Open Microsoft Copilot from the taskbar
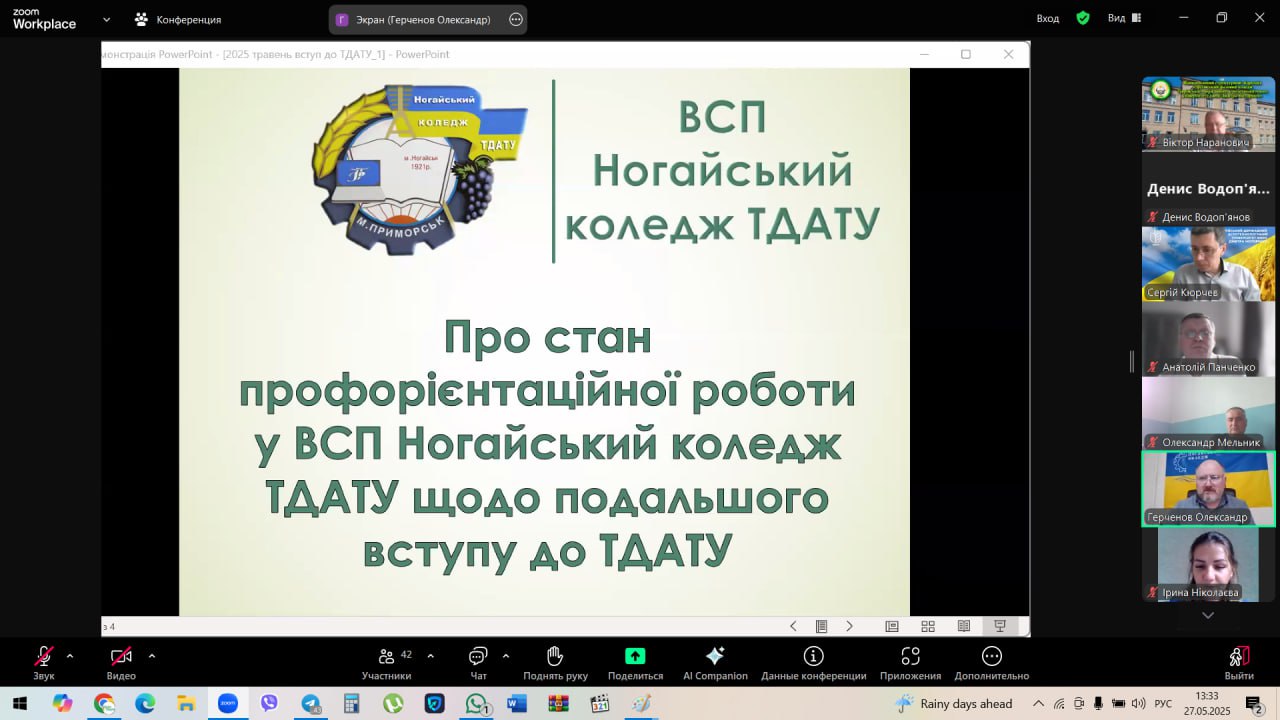This screenshot has width=1280, height=720. 63,703
